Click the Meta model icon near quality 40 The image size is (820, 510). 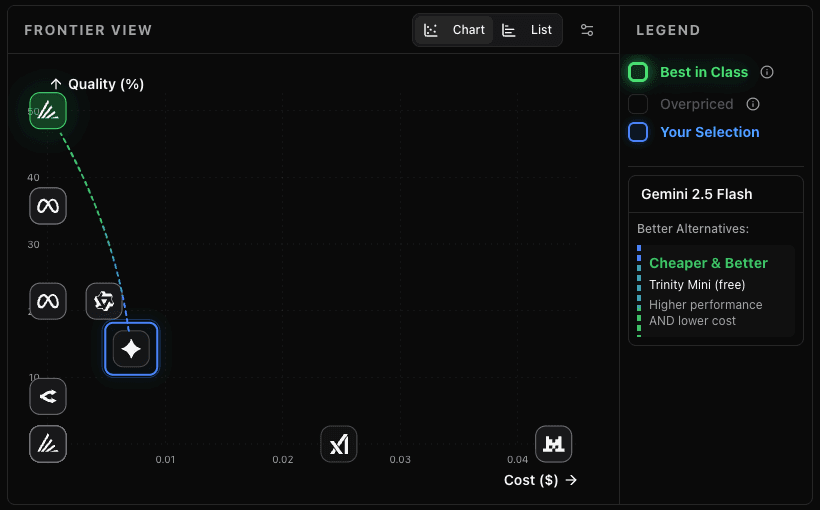(48, 206)
